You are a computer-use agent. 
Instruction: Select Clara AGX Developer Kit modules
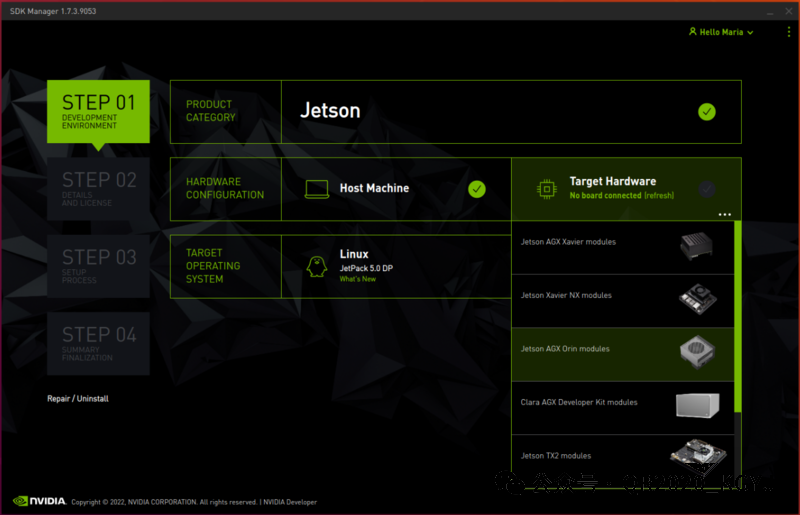(622, 408)
